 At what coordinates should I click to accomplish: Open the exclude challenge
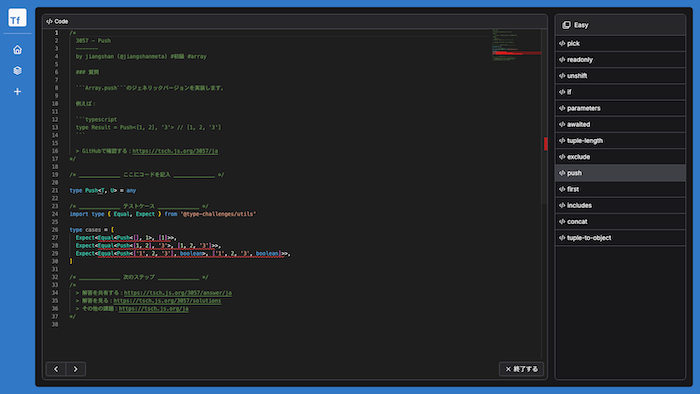click(x=620, y=157)
